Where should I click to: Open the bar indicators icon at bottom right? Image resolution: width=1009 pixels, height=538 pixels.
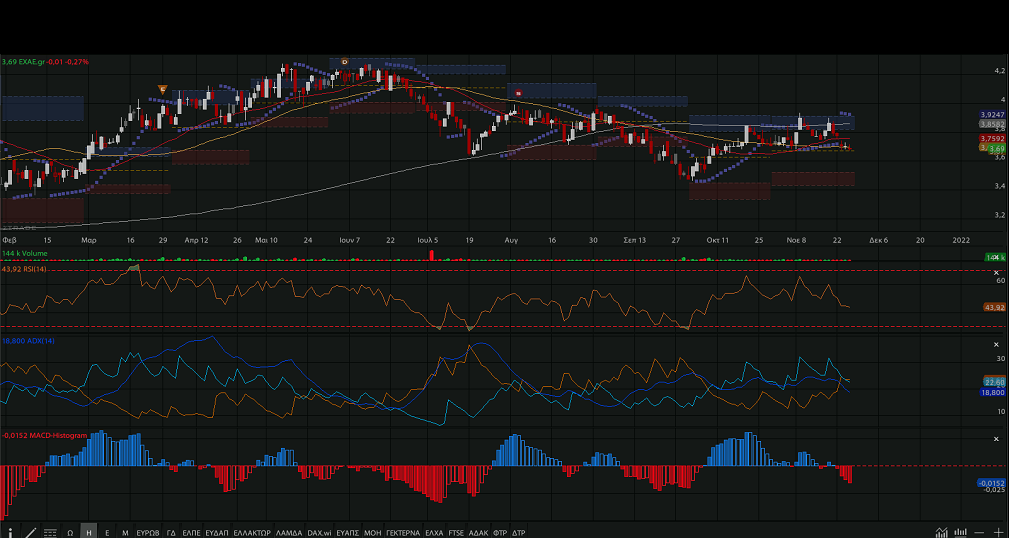coord(960,533)
